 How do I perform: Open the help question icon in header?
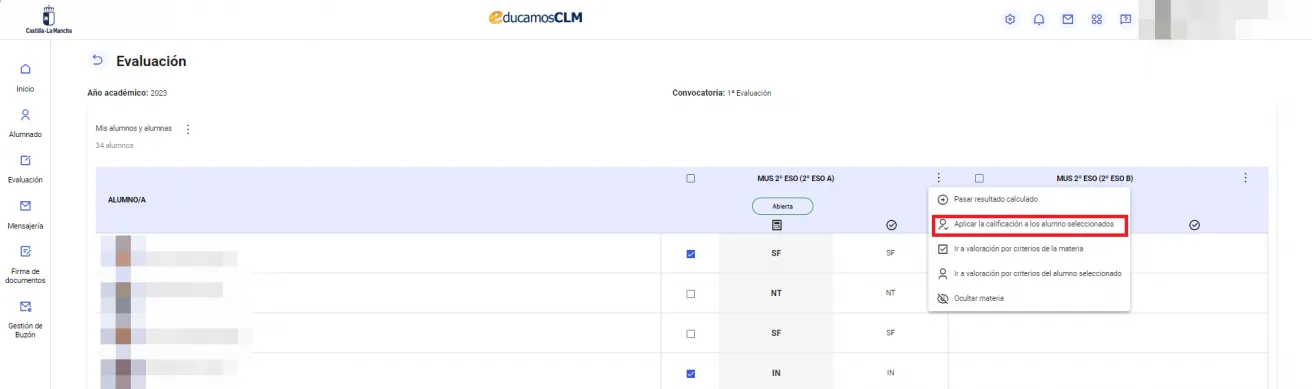1126,19
